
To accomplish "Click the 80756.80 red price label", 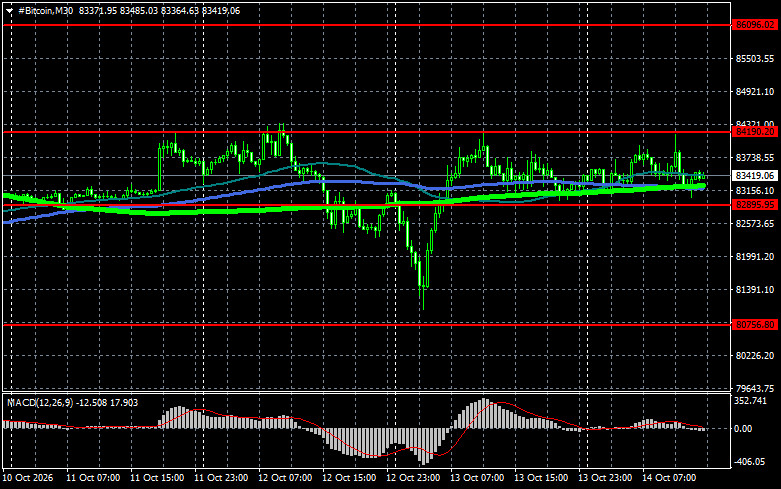I will tap(755, 324).
